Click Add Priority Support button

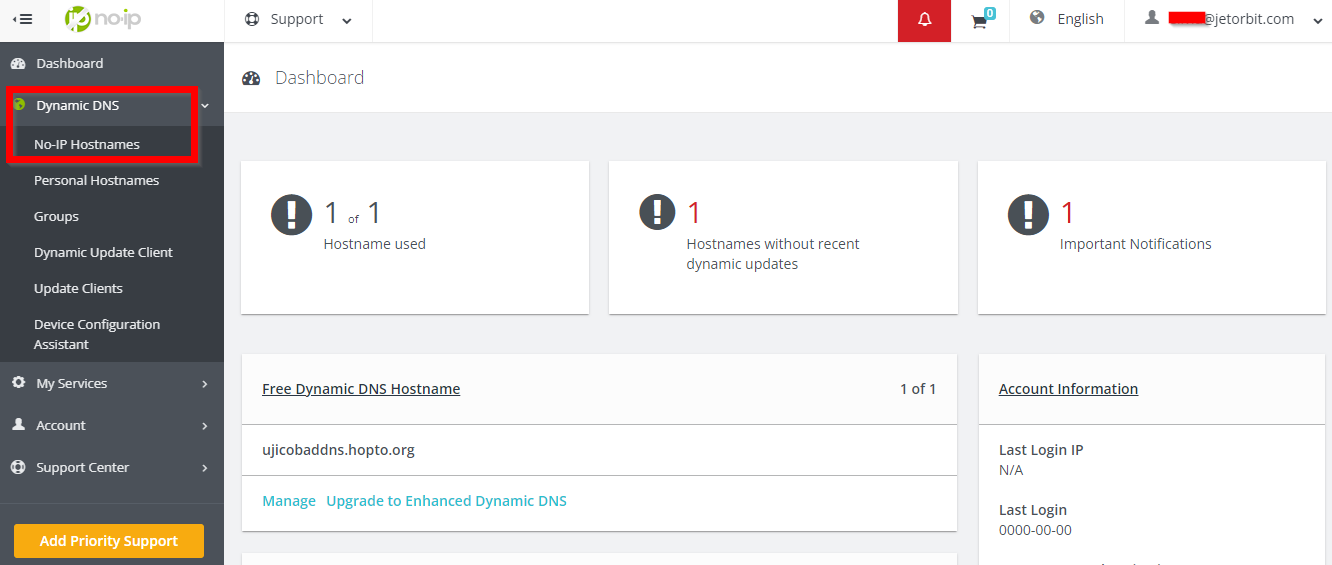pos(109,541)
